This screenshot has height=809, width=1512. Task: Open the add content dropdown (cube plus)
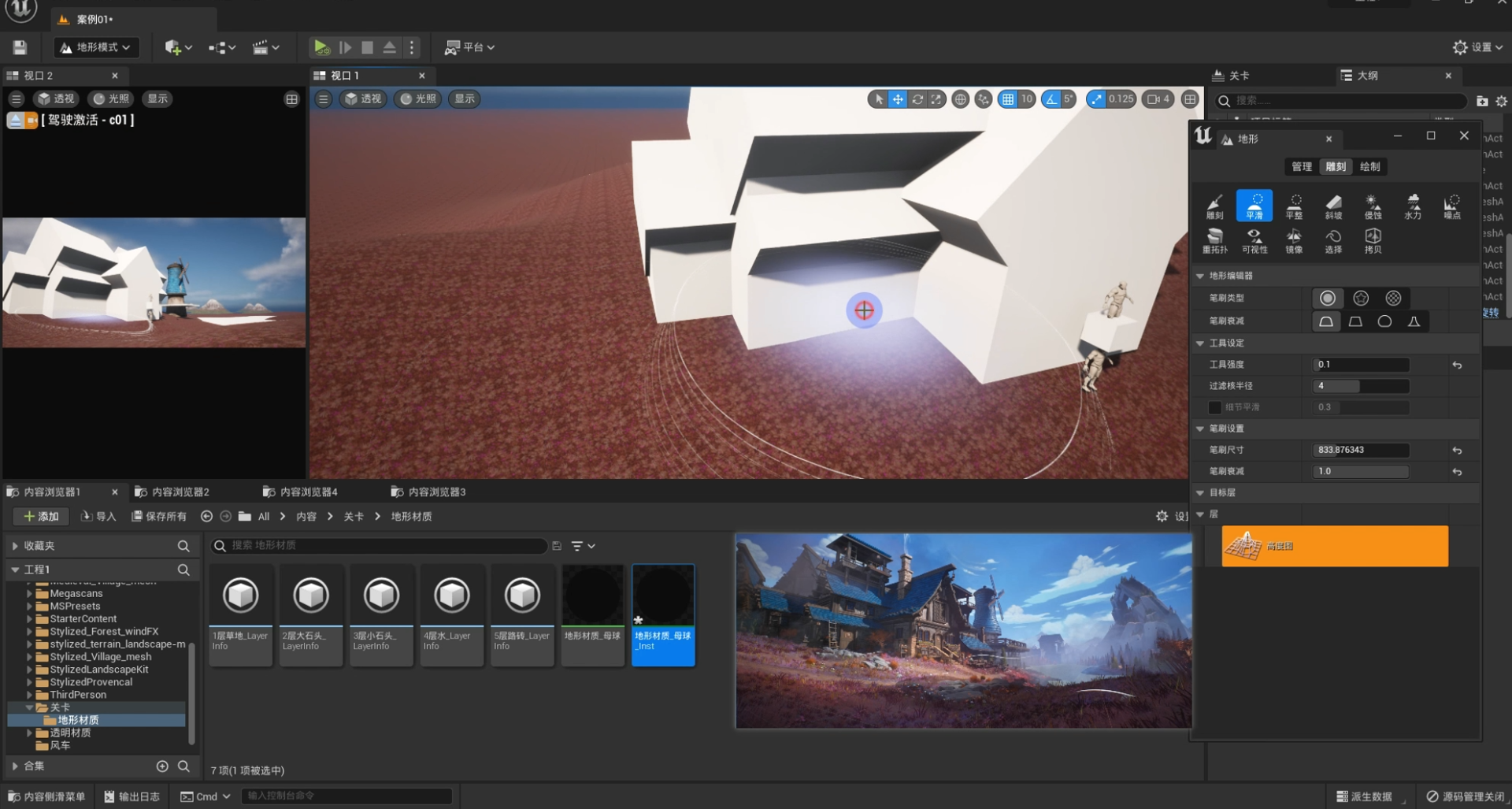(178, 47)
